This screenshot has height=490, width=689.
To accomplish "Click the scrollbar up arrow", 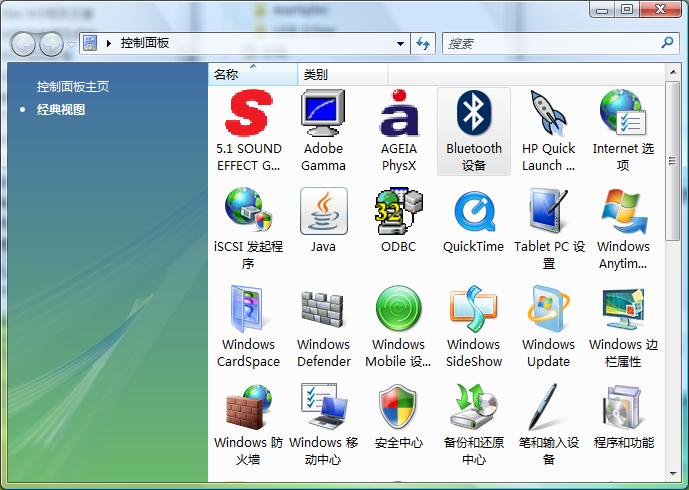I will click(x=673, y=72).
